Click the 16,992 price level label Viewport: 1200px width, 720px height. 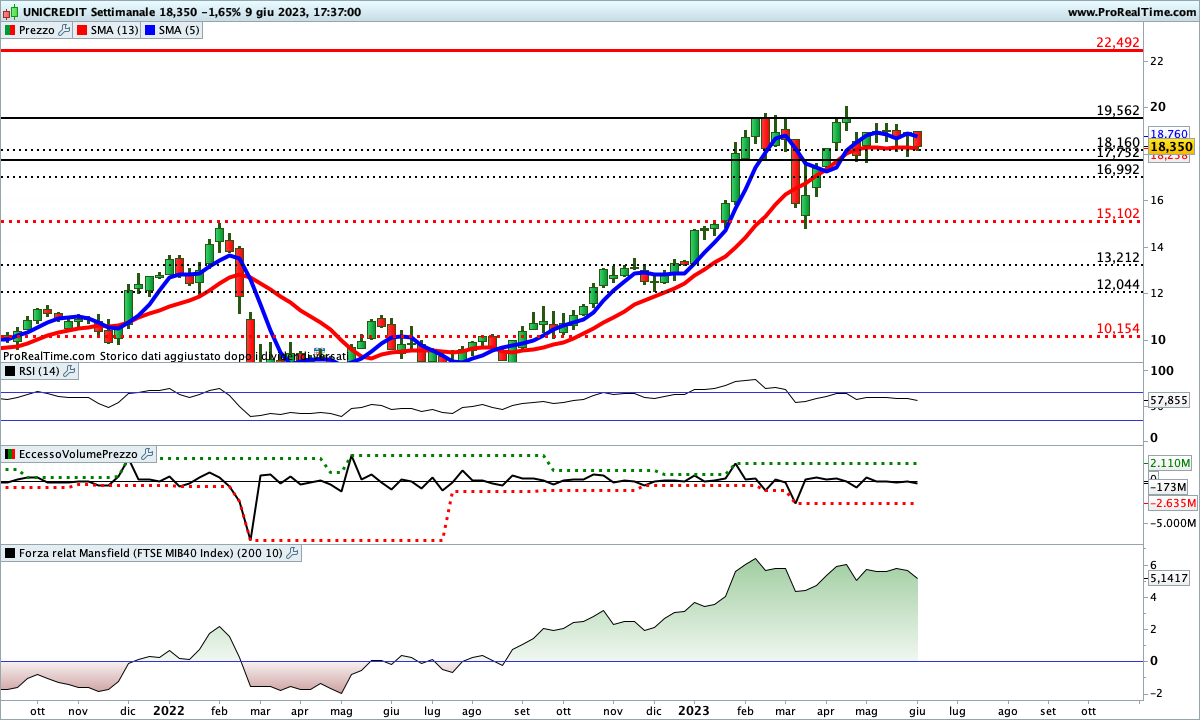point(1118,170)
